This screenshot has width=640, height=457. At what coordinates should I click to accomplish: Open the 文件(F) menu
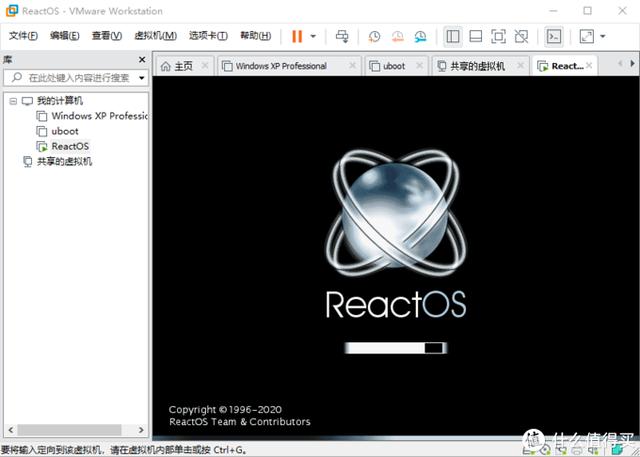(23, 36)
